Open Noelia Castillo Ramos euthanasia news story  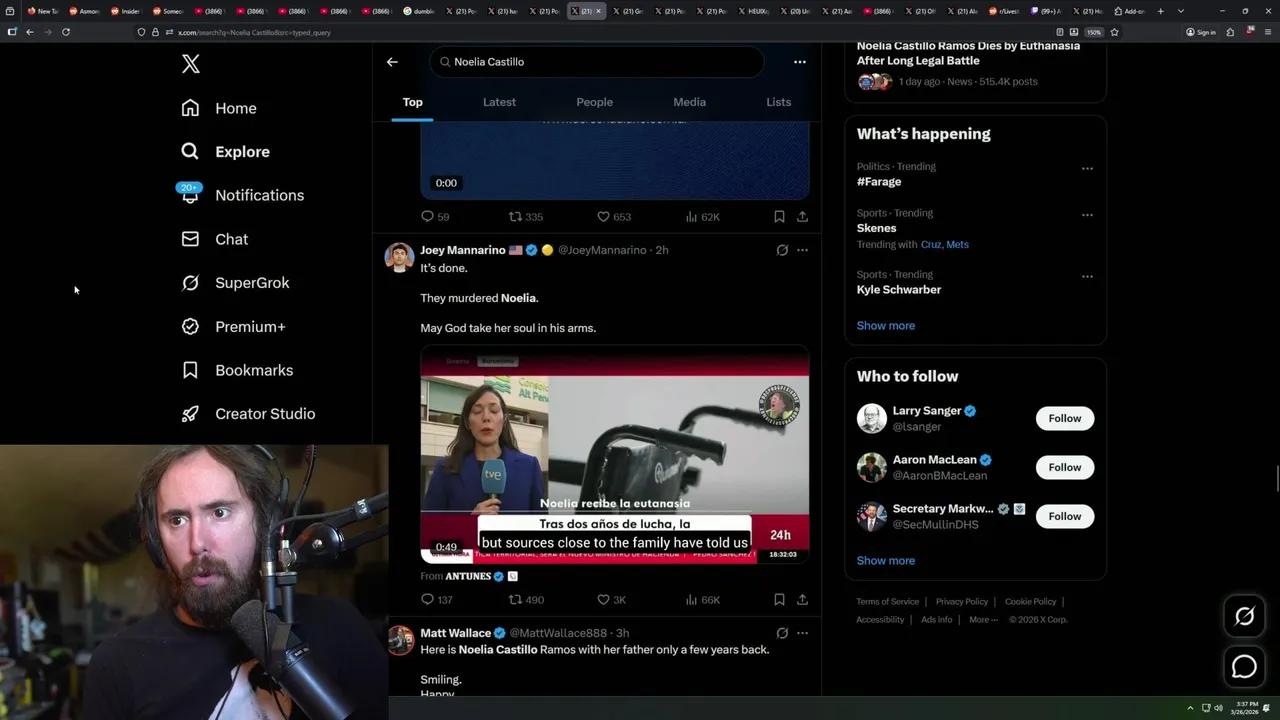[968, 53]
